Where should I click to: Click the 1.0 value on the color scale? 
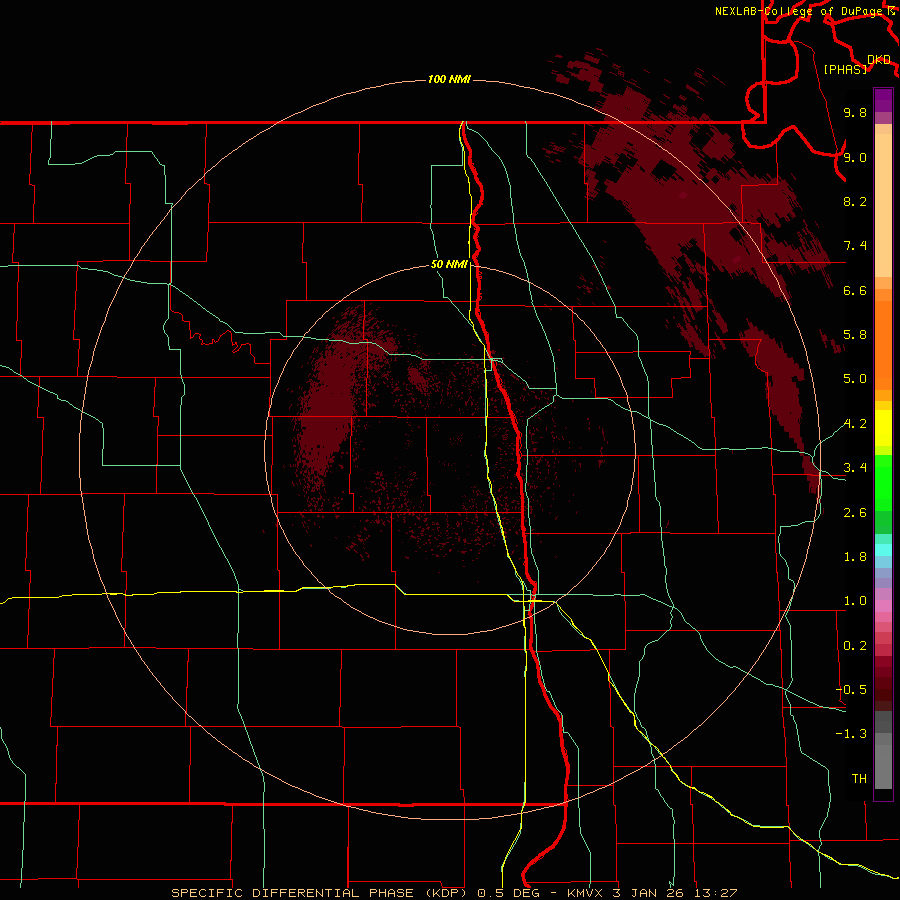tap(855, 601)
